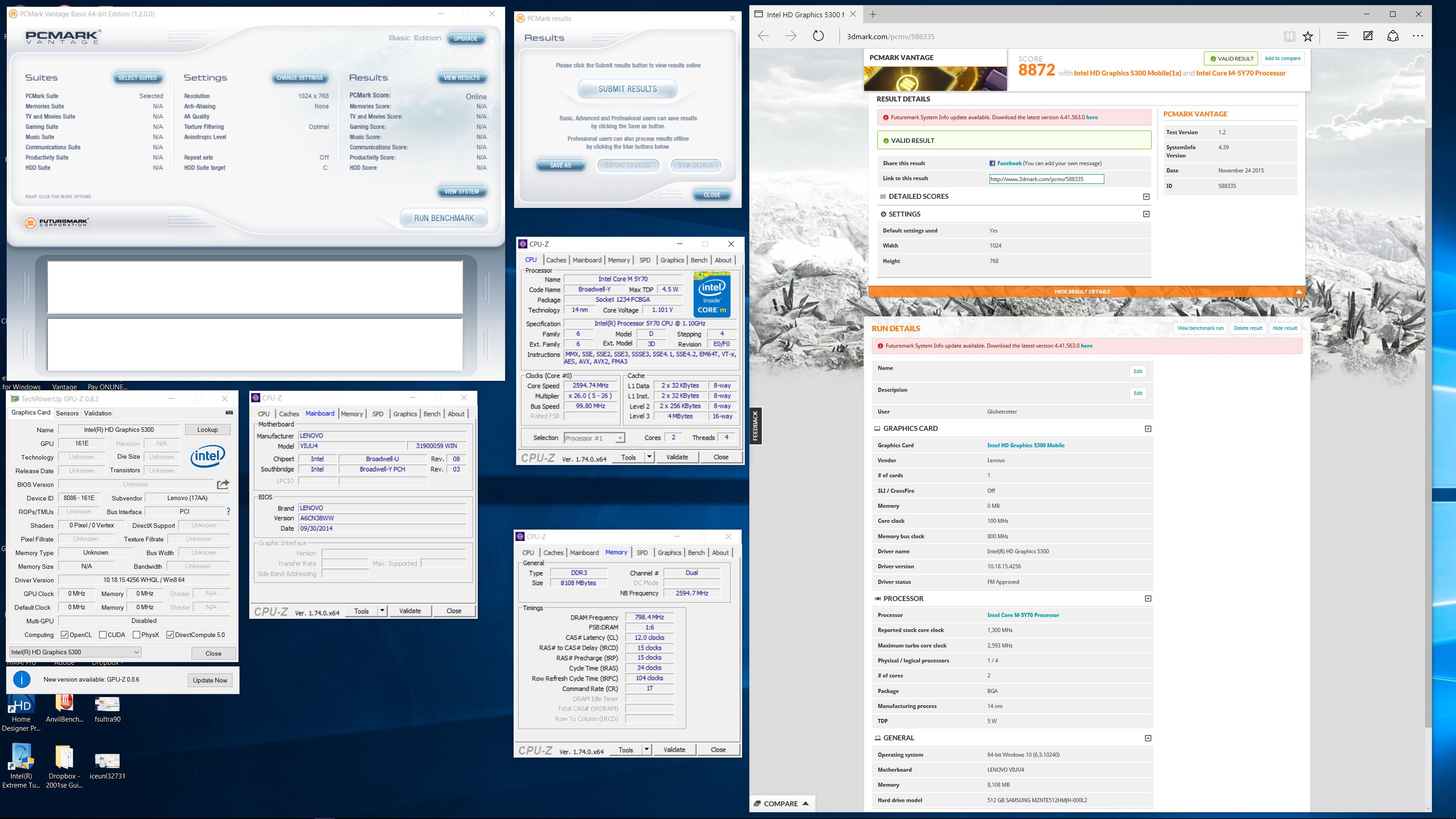The image size is (1456, 819).
Task: Open a new Edge tab
Action: point(873,14)
